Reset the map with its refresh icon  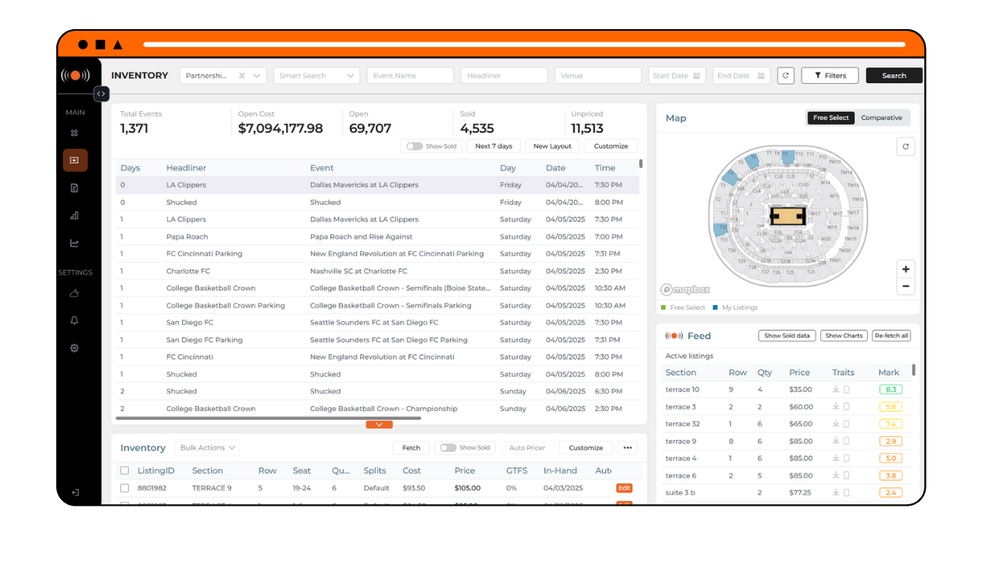point(906,147)
